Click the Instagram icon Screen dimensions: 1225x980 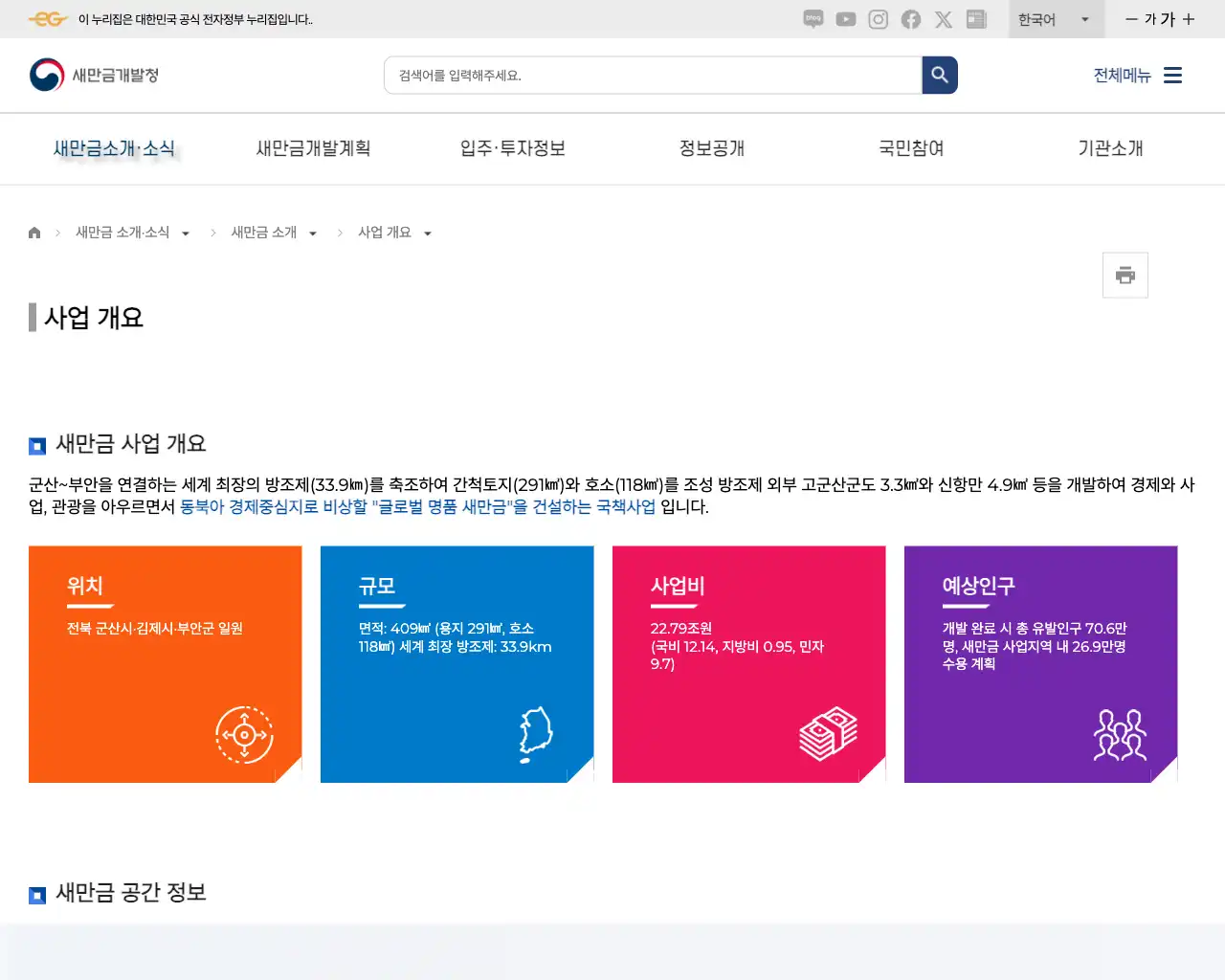878,19
